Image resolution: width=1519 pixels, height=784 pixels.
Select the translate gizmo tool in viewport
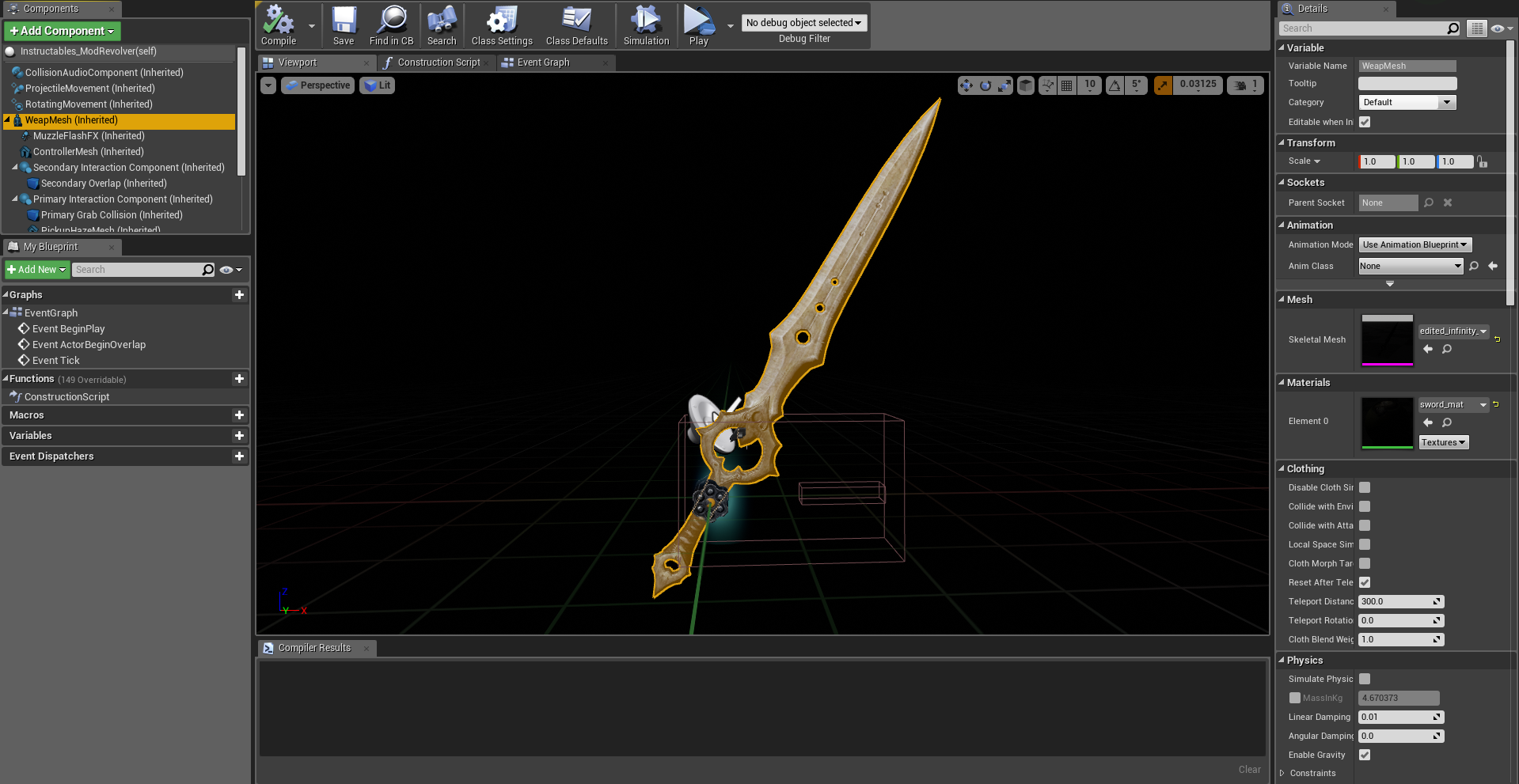pos(966,85)
